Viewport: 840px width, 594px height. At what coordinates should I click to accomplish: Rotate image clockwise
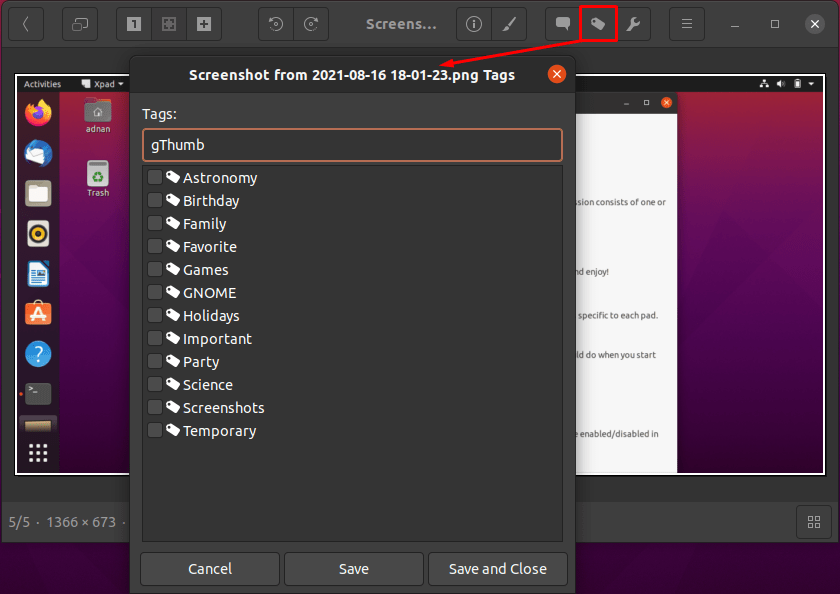311,24
